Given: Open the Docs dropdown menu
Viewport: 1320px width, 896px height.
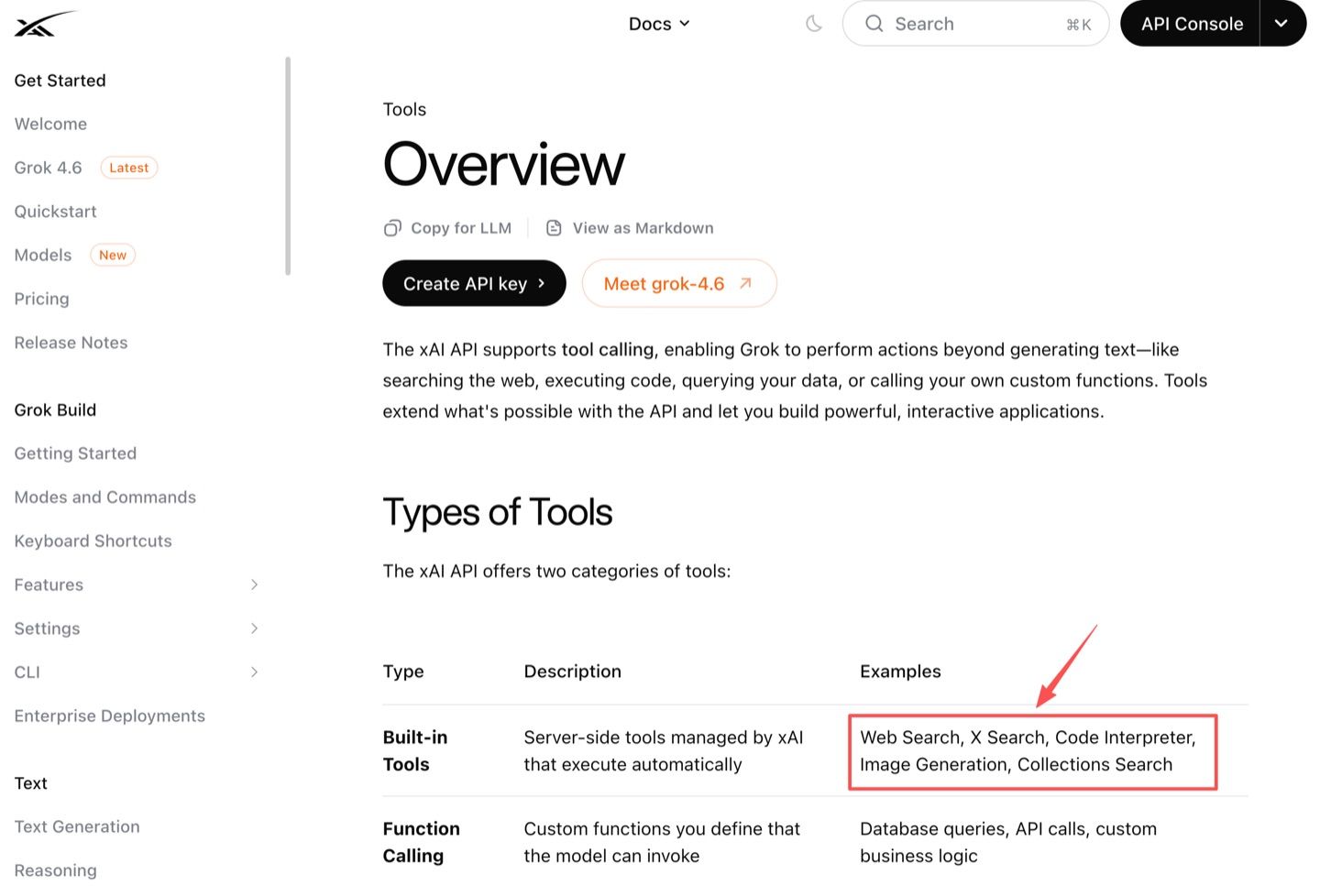Looking at the screenshot, I should point(659,24).
